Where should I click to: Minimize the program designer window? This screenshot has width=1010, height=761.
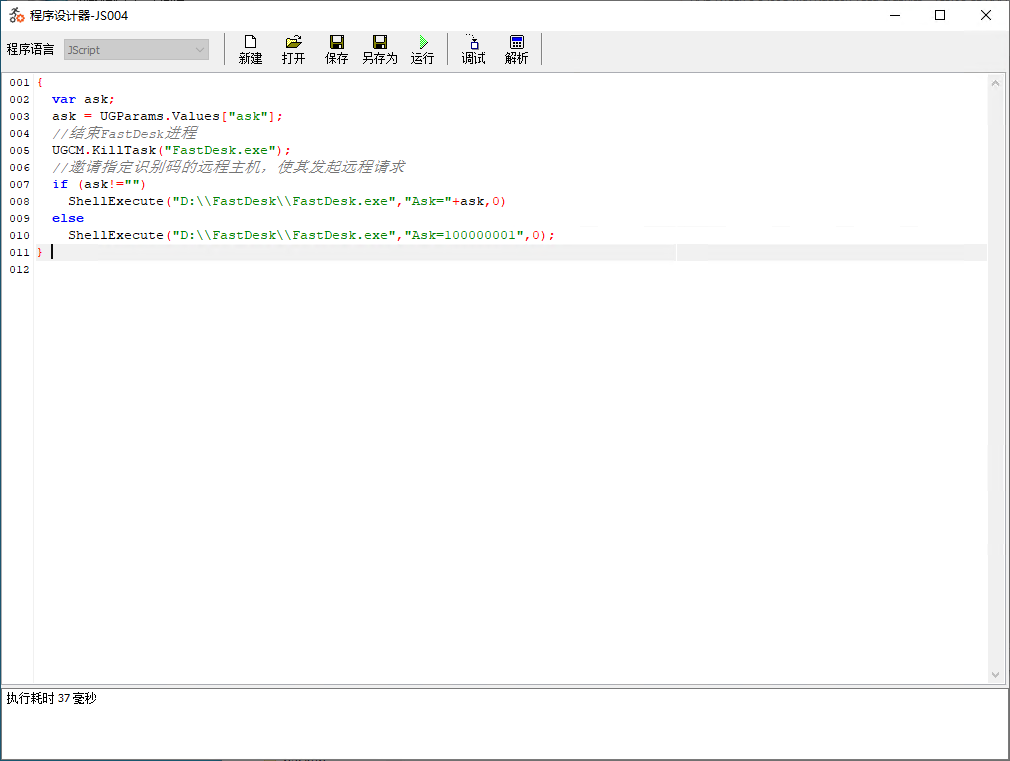point(895,15)
